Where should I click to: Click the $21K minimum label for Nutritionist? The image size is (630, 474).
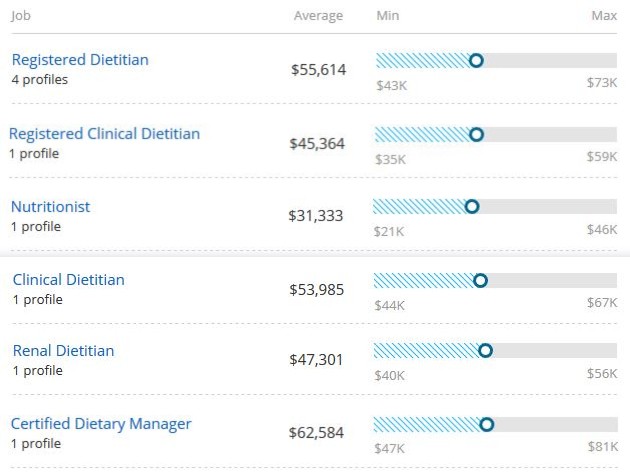[388, 230]
